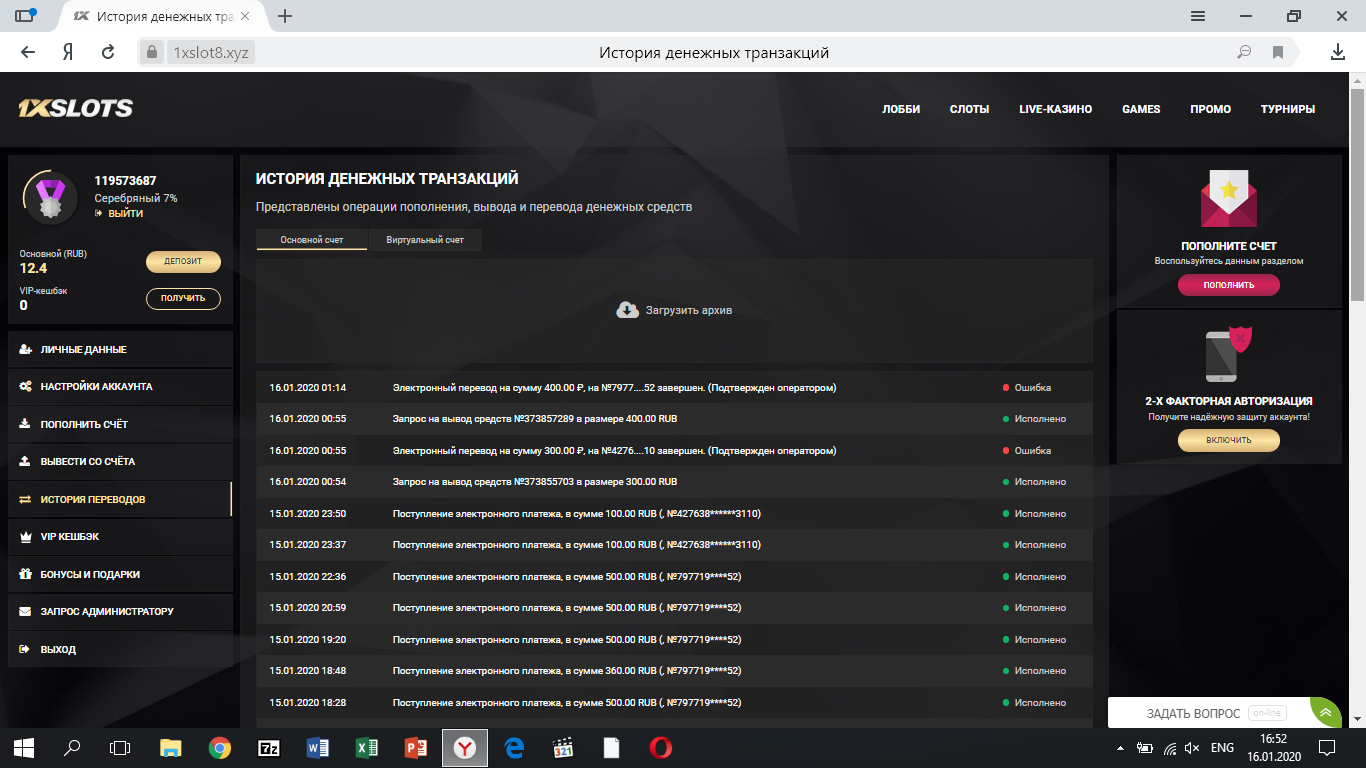1366x768 pixels.
Task: Open ИСТОРИЯ ПЕРЕВОДОВ sidebar item
Action: coord(120,499)
